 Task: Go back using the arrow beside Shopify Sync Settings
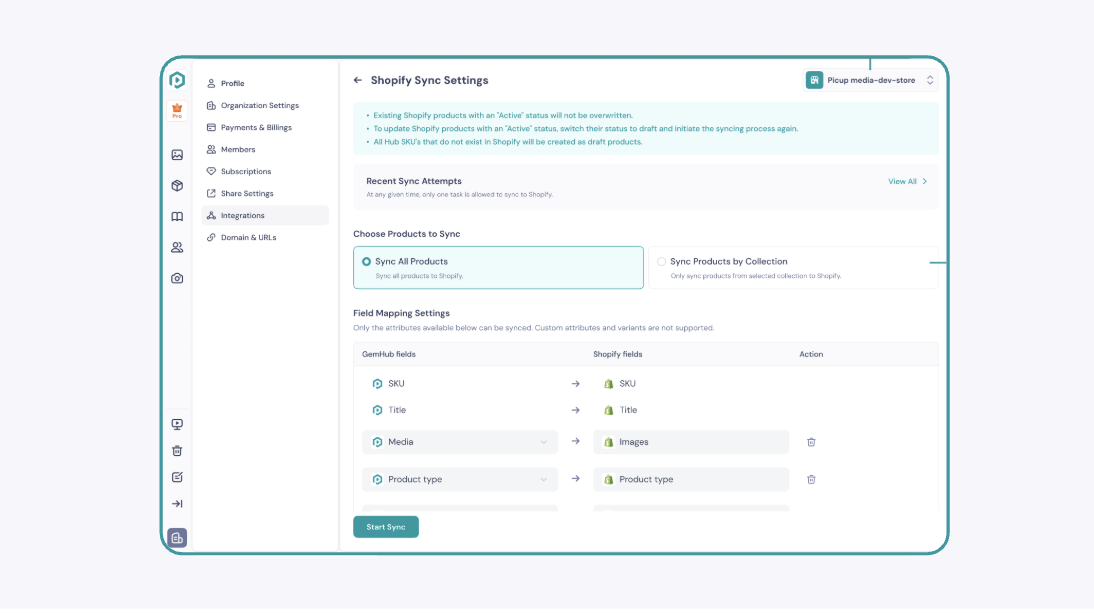[358, 80]
